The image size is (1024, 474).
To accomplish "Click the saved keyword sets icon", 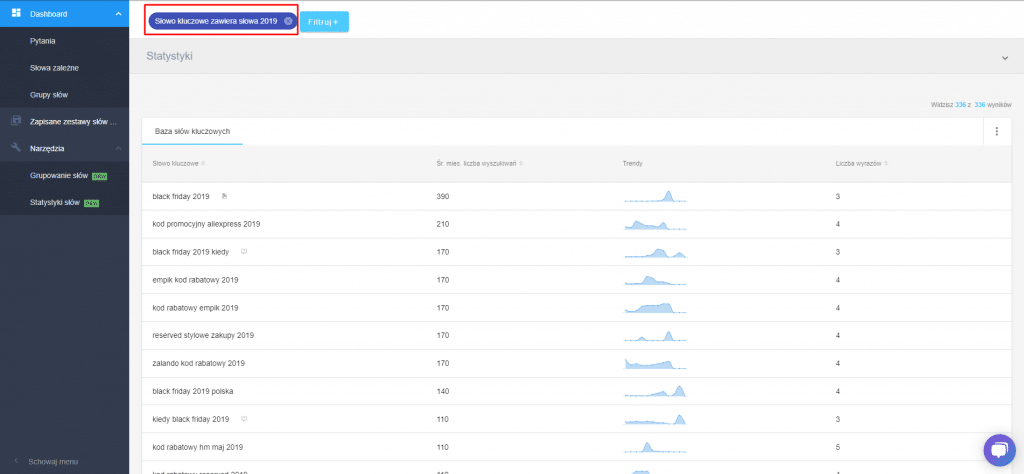I will (16, 121).
